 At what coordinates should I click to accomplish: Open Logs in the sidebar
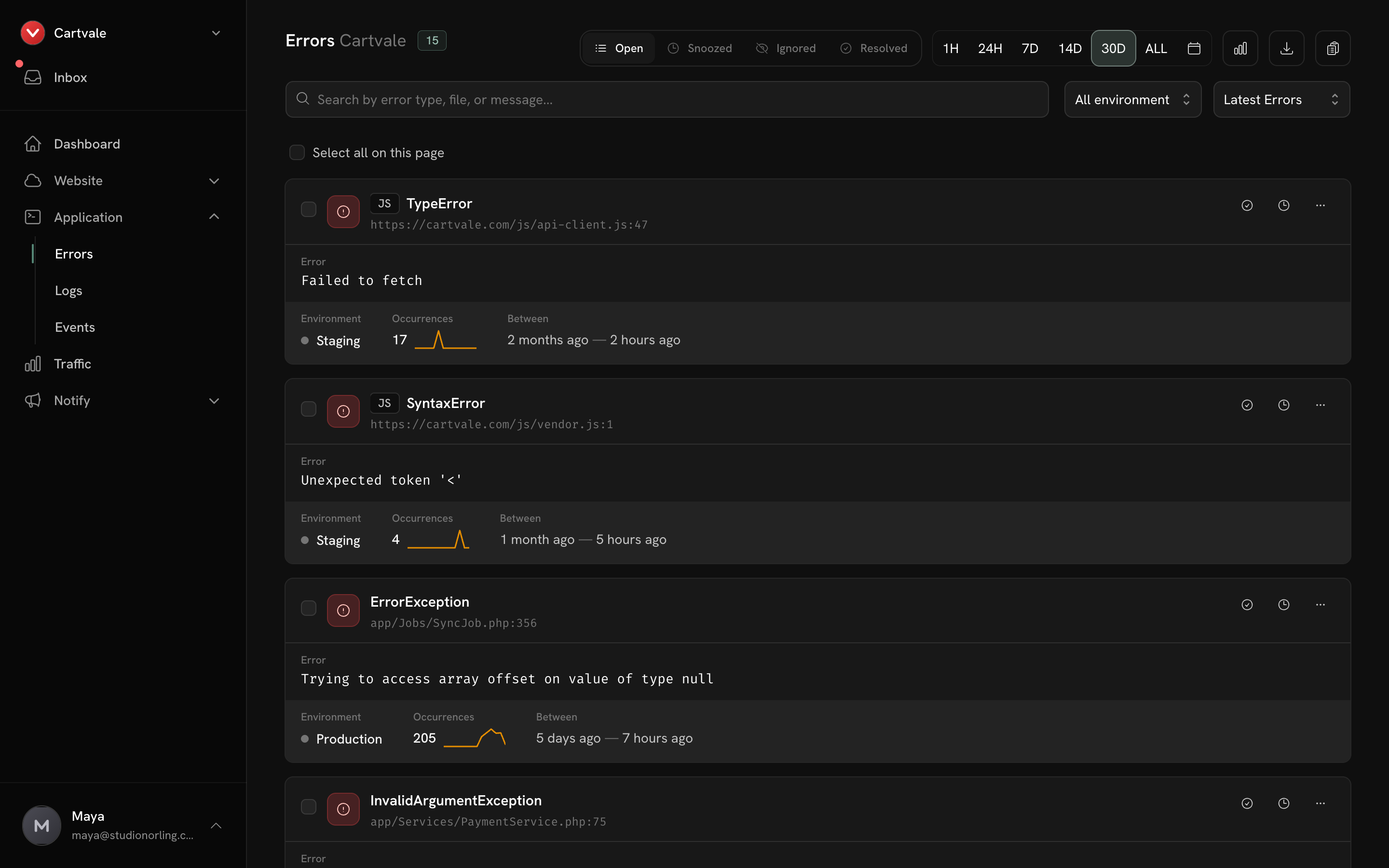pos(68,291)
